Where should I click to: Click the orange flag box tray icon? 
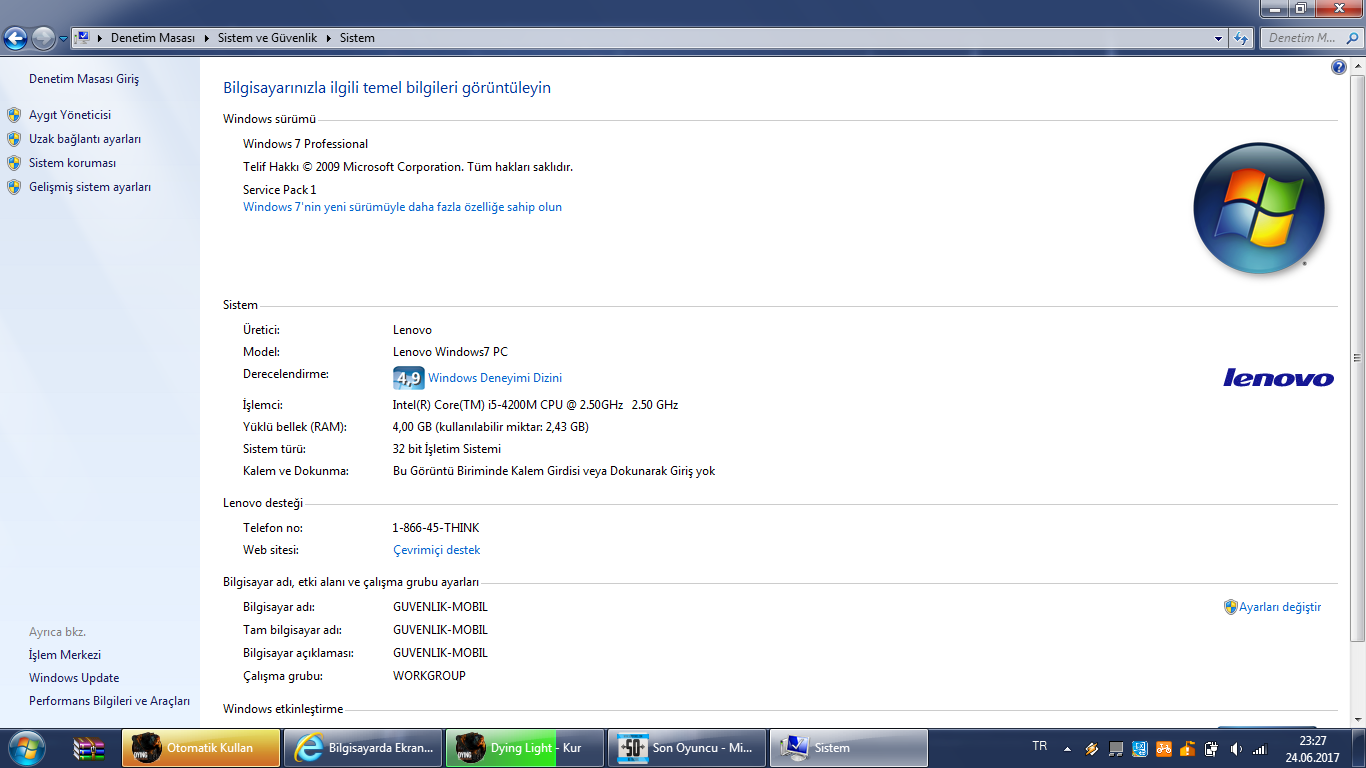[x=1188, y=748]
